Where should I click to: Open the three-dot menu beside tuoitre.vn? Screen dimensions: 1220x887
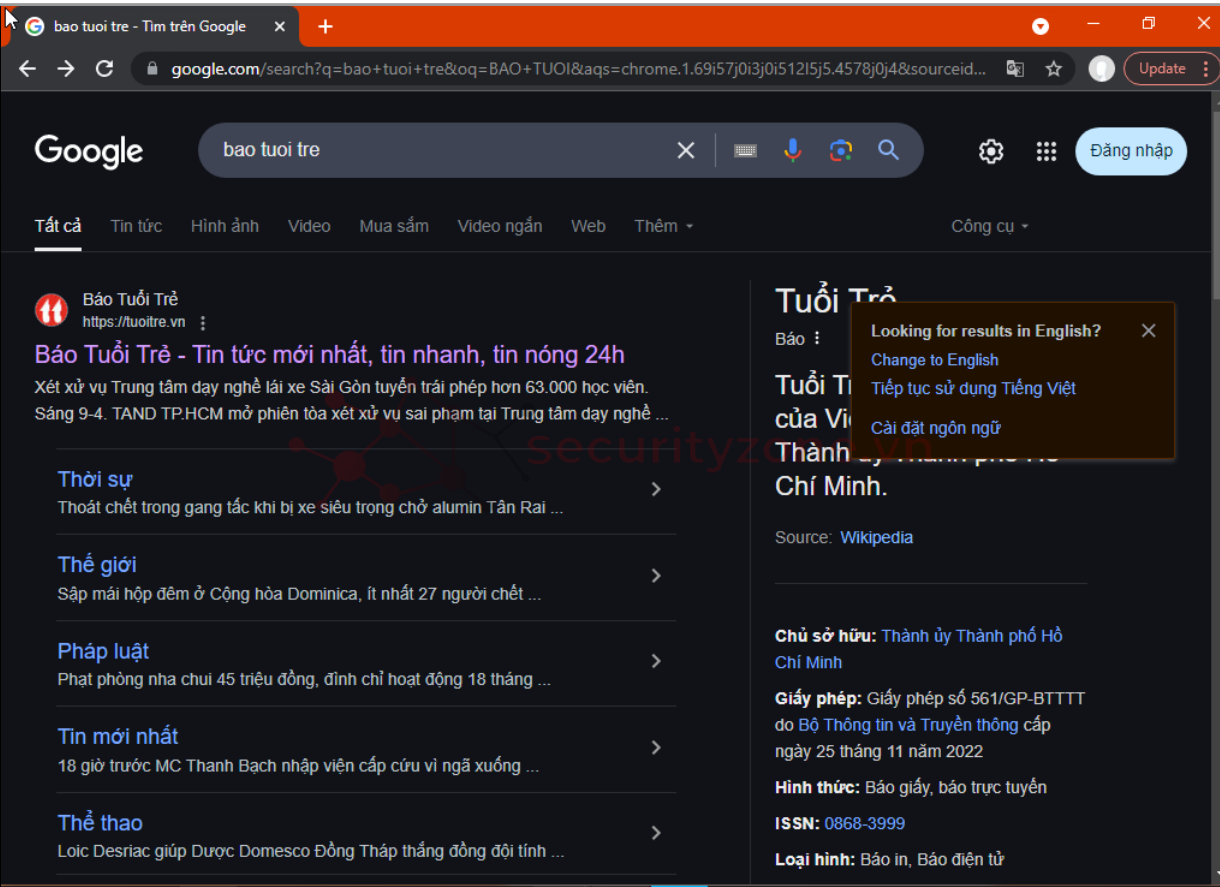tap(203, 322)
